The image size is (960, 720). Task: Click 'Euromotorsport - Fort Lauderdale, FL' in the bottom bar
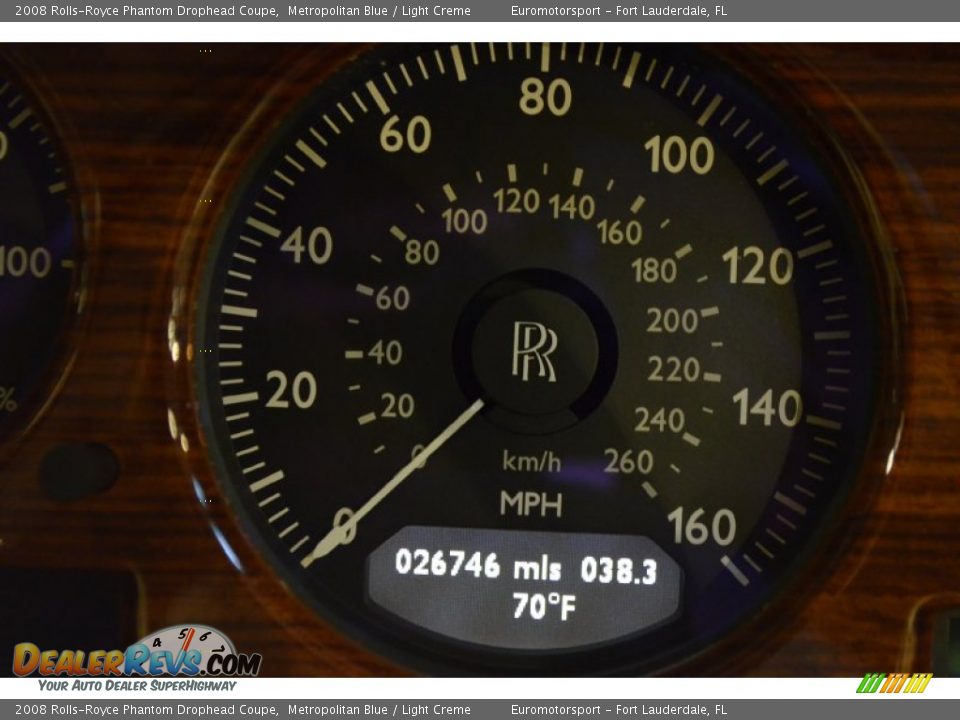coord(618,710)
